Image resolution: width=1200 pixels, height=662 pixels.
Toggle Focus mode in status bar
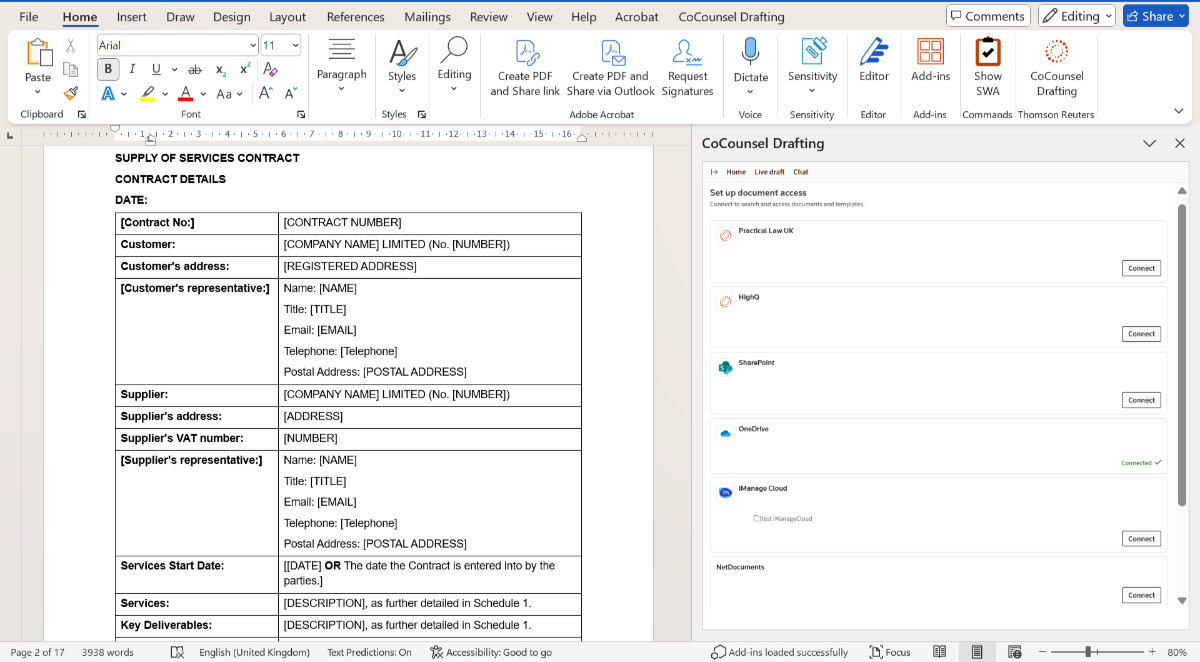(889, 652)
